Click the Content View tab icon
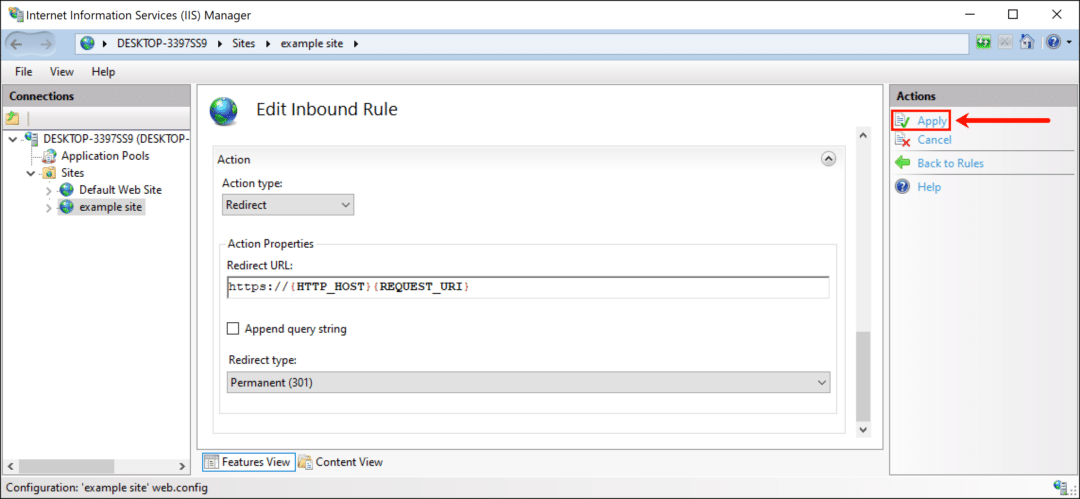 (305, 462)
